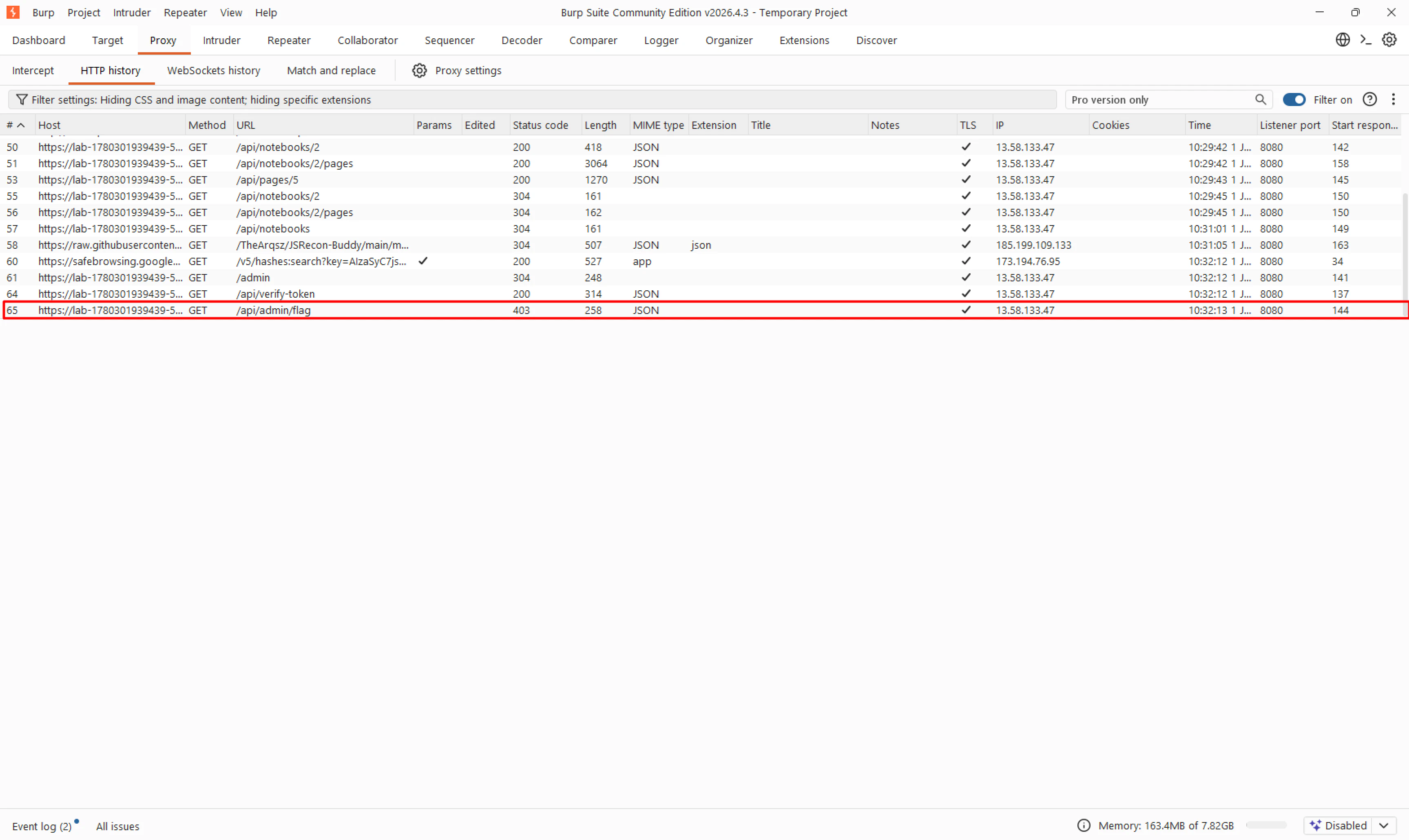Viewport: 1409px width, 840px height.
Task: Switch to the Sequencer tab
Action: click(449, 40)
